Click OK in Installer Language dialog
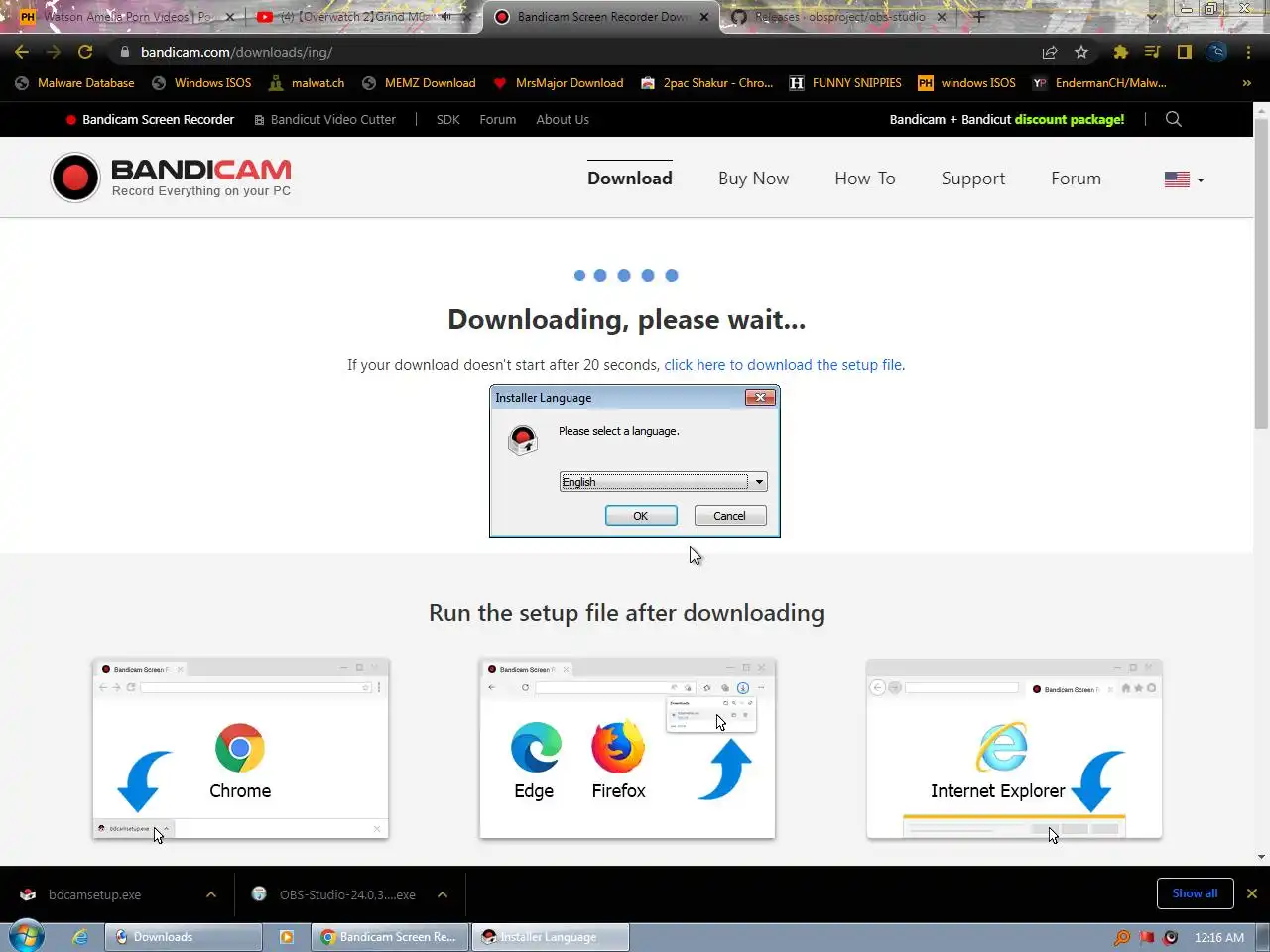Screen dimensions: 1270x952 pyautogui.click(x=641, y=516)
